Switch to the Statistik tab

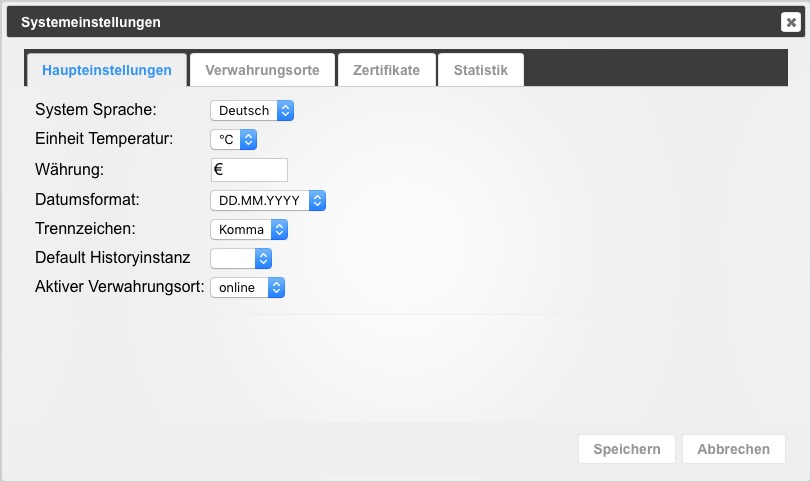pyautogui.click(x=480, y=70)
